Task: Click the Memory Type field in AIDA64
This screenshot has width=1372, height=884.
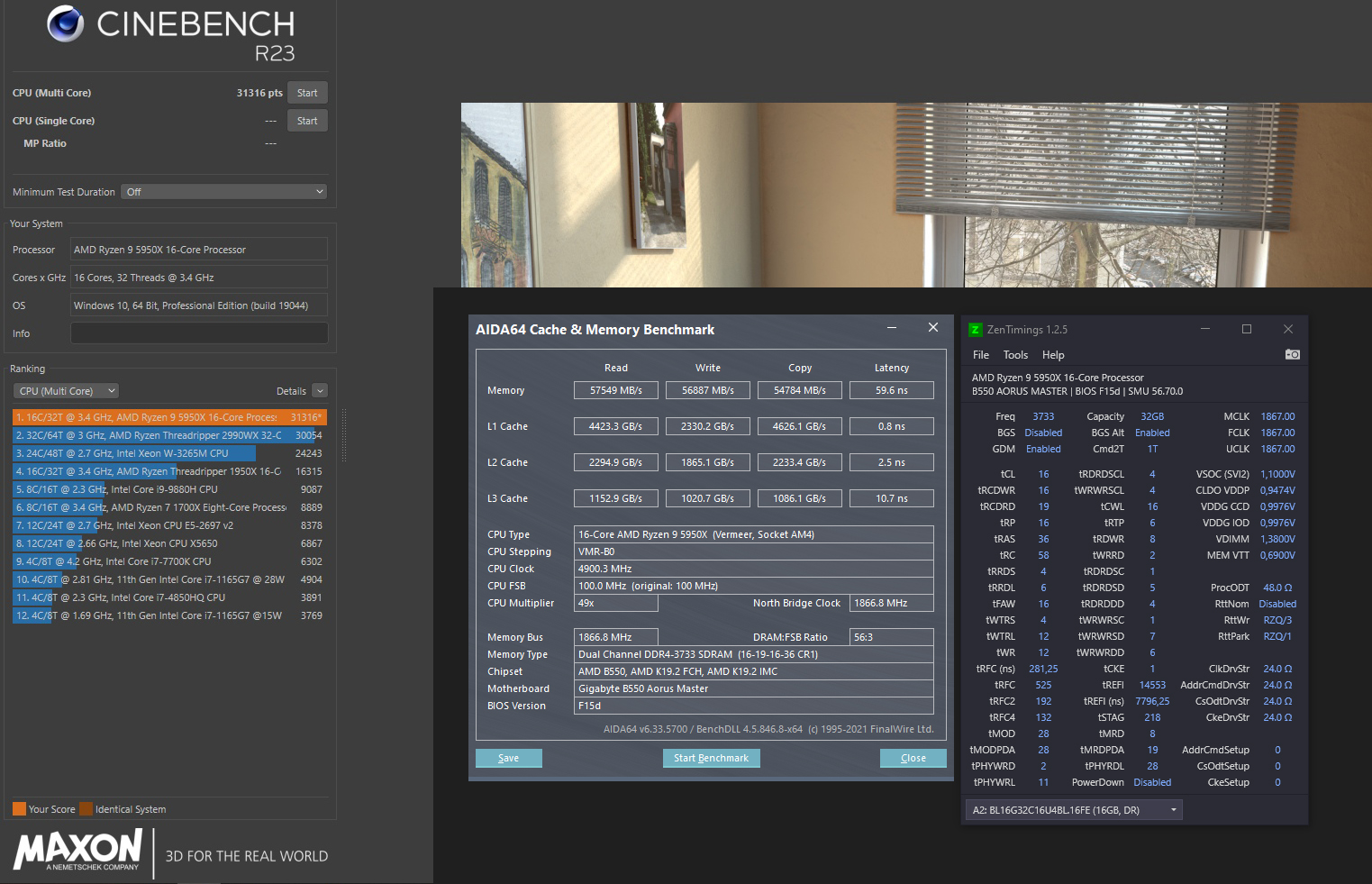Action: coord(754,654)
